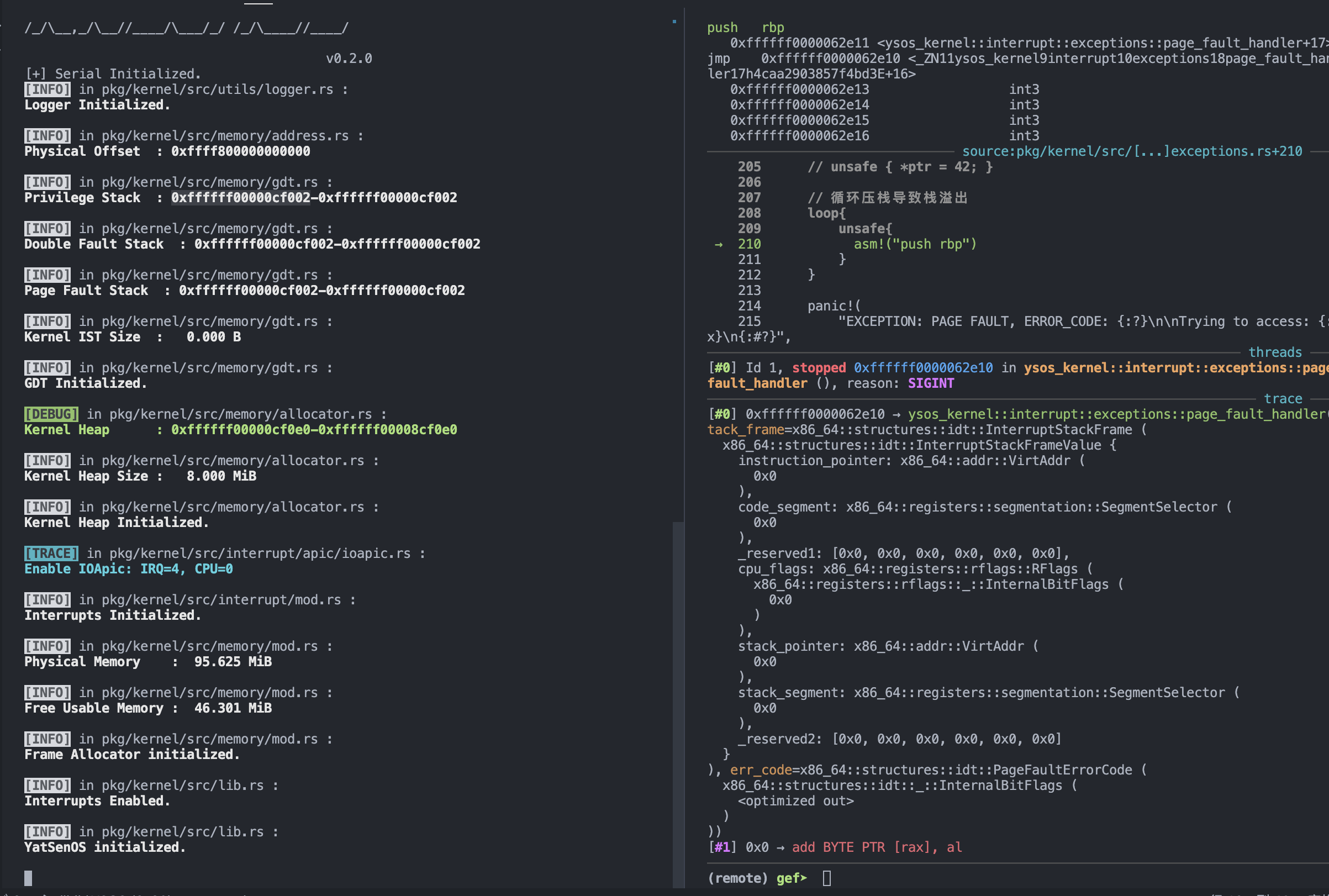
Task: Click the 'pkg/kernel/src/interrupt/apic/ioapic.rs' path
Action: pos(260,553)
